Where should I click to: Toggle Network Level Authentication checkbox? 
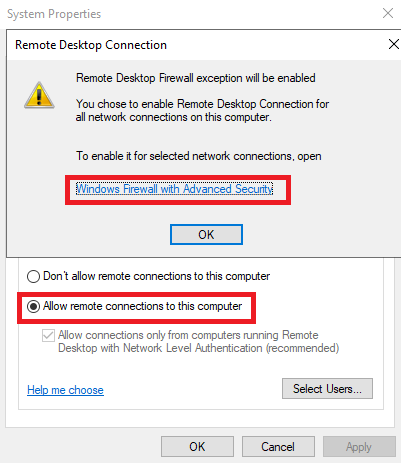(x=48, y=335)
